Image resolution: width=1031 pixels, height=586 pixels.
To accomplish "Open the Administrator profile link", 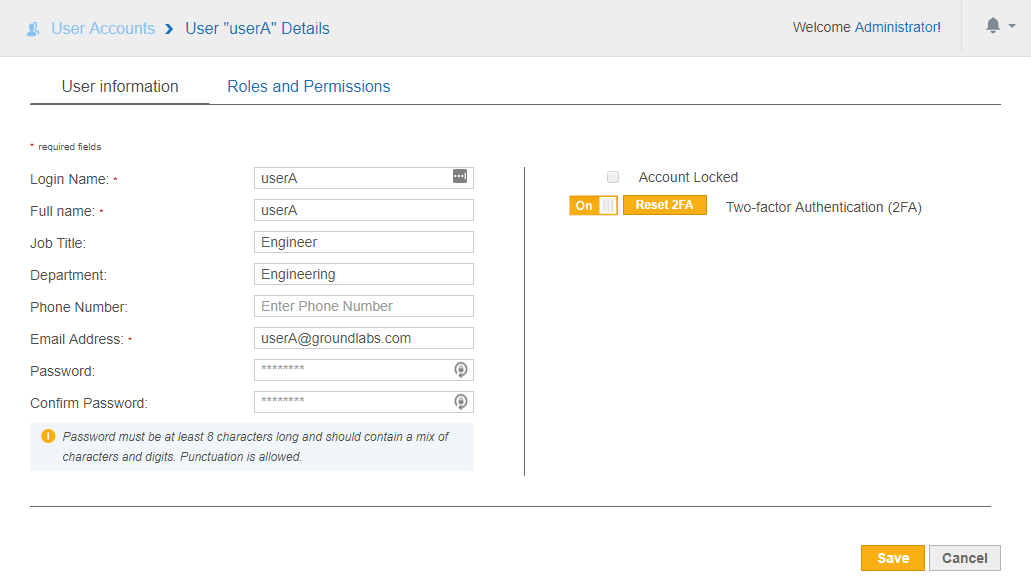I will (896, 27).
